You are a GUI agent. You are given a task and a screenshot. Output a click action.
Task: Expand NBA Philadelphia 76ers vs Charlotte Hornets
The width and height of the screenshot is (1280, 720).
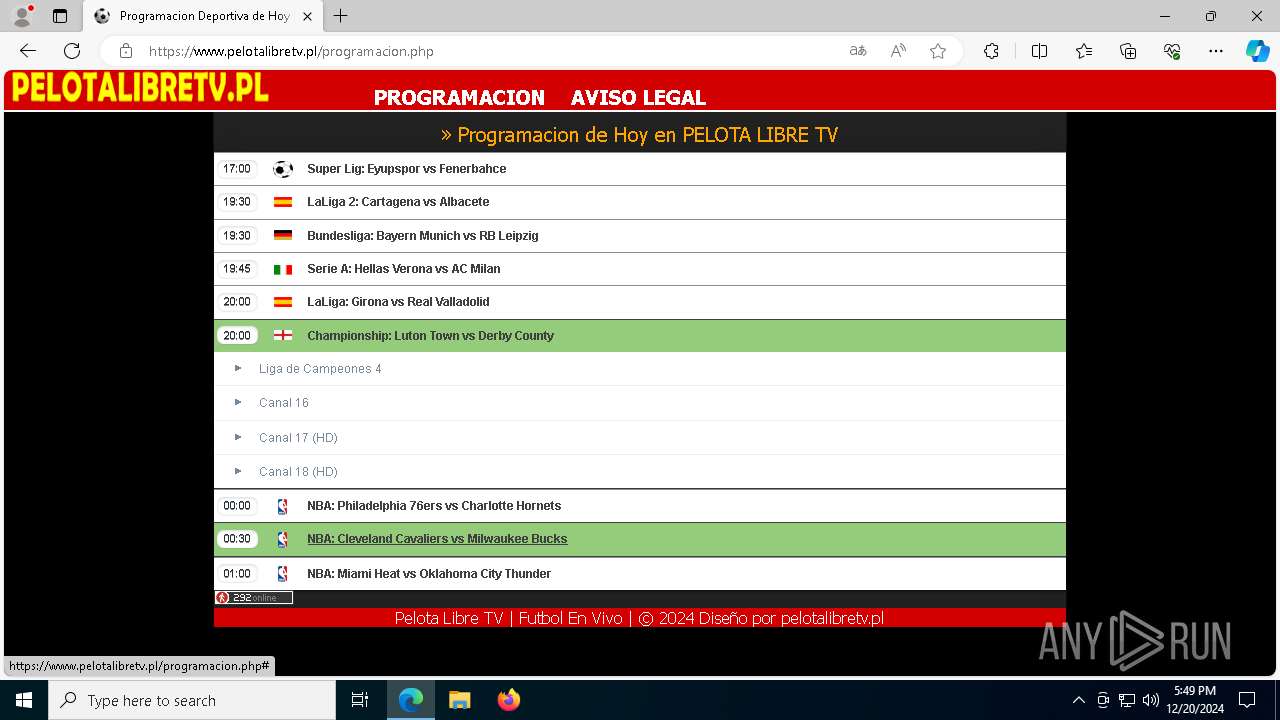coord(640,506)
